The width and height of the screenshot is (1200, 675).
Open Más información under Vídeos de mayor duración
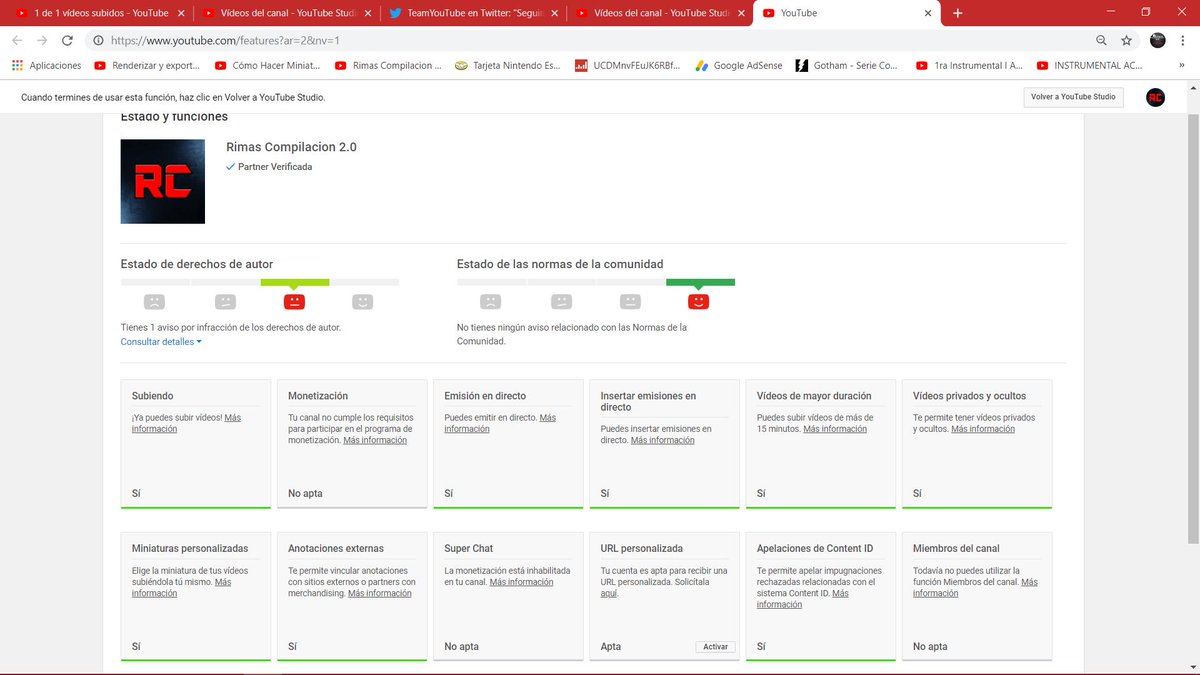pyautogui.click(x=835, y=429)
